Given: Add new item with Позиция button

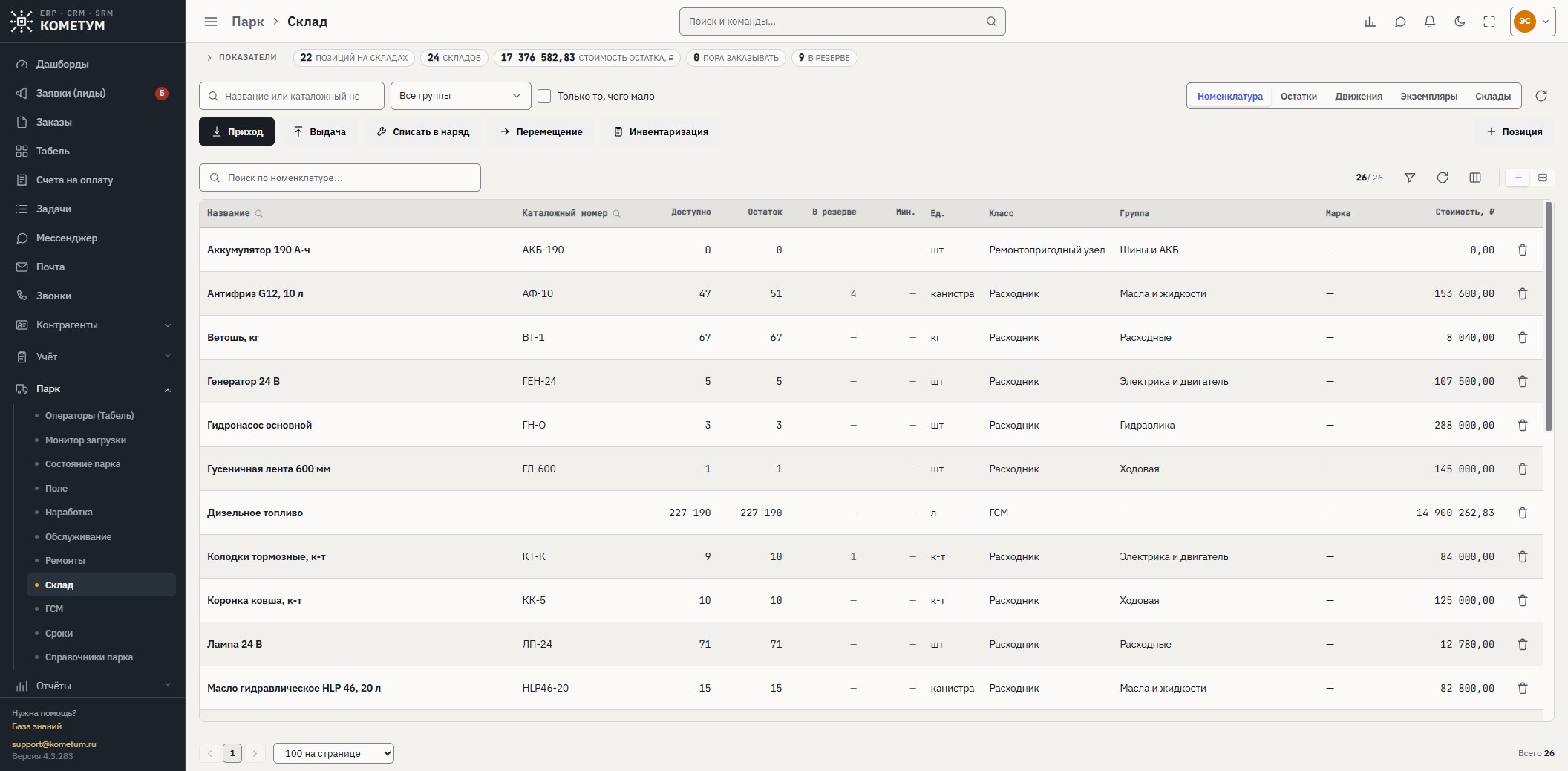Looking at the screenshot, I should coord(1515,131).
